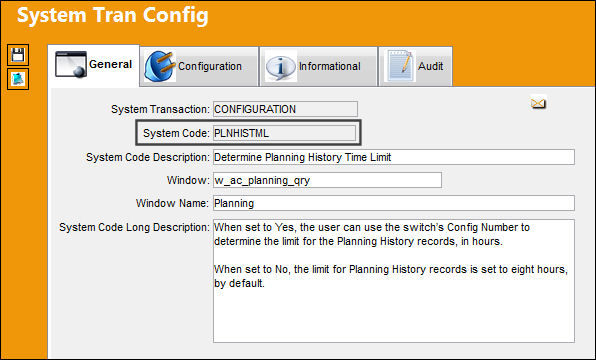Click the System Code field PLNHISTML
The height and width of the screenshot is (360, 596).
pyautogui.click(x=284, y=133)
